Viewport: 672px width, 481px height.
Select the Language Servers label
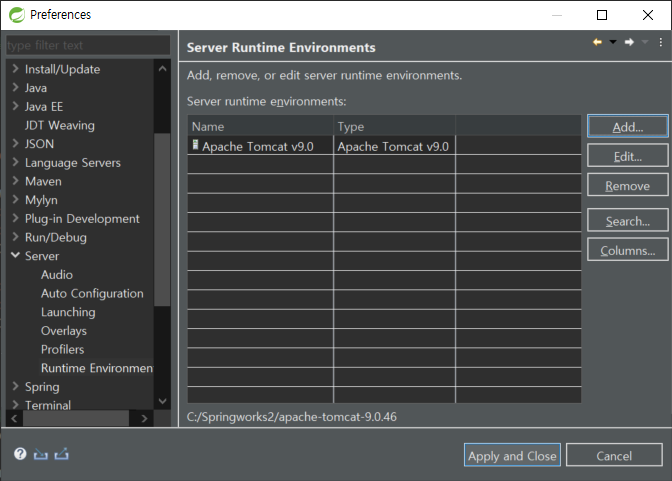coord(73,162)
